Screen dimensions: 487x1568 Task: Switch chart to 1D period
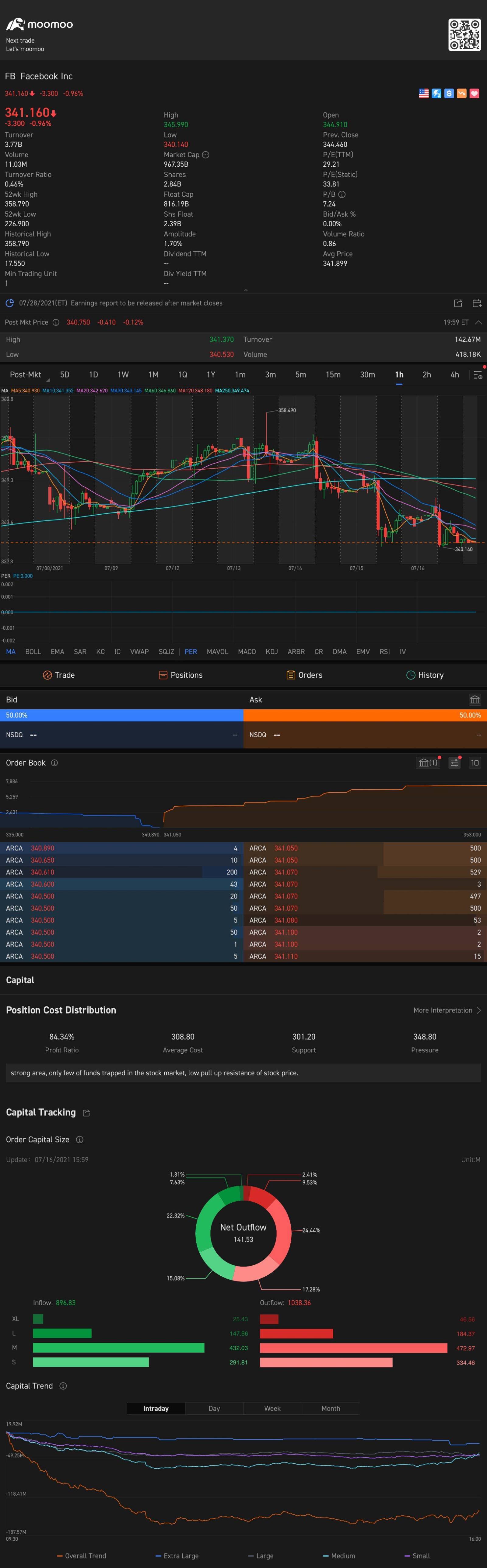coord(93,375)
